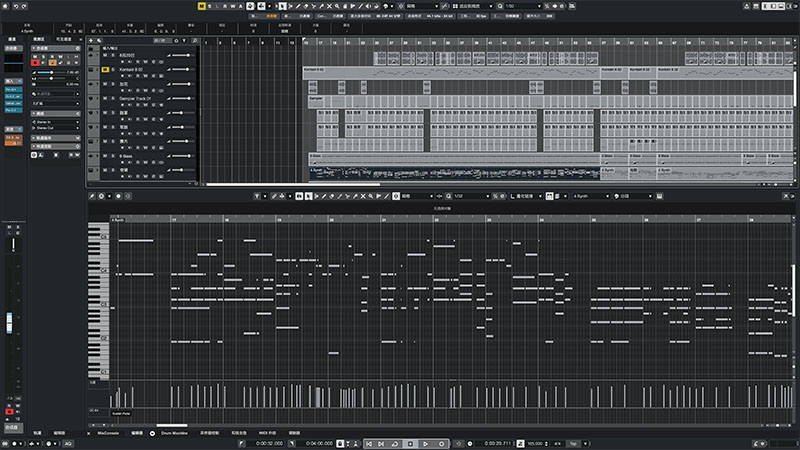Select the Mute (X) tool in top toolbar
Image resolution: width=800 pixels, height=450 pixels.
point(329,6)
